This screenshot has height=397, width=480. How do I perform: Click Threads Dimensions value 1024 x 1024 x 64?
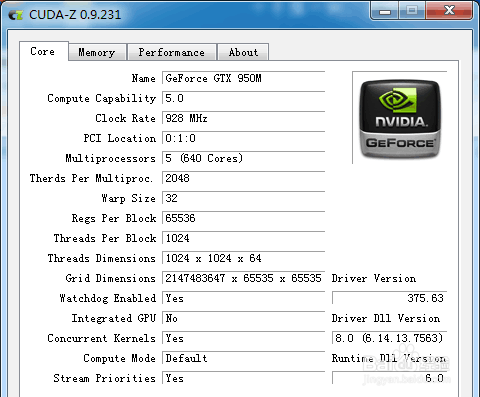(x=244, y=258)
